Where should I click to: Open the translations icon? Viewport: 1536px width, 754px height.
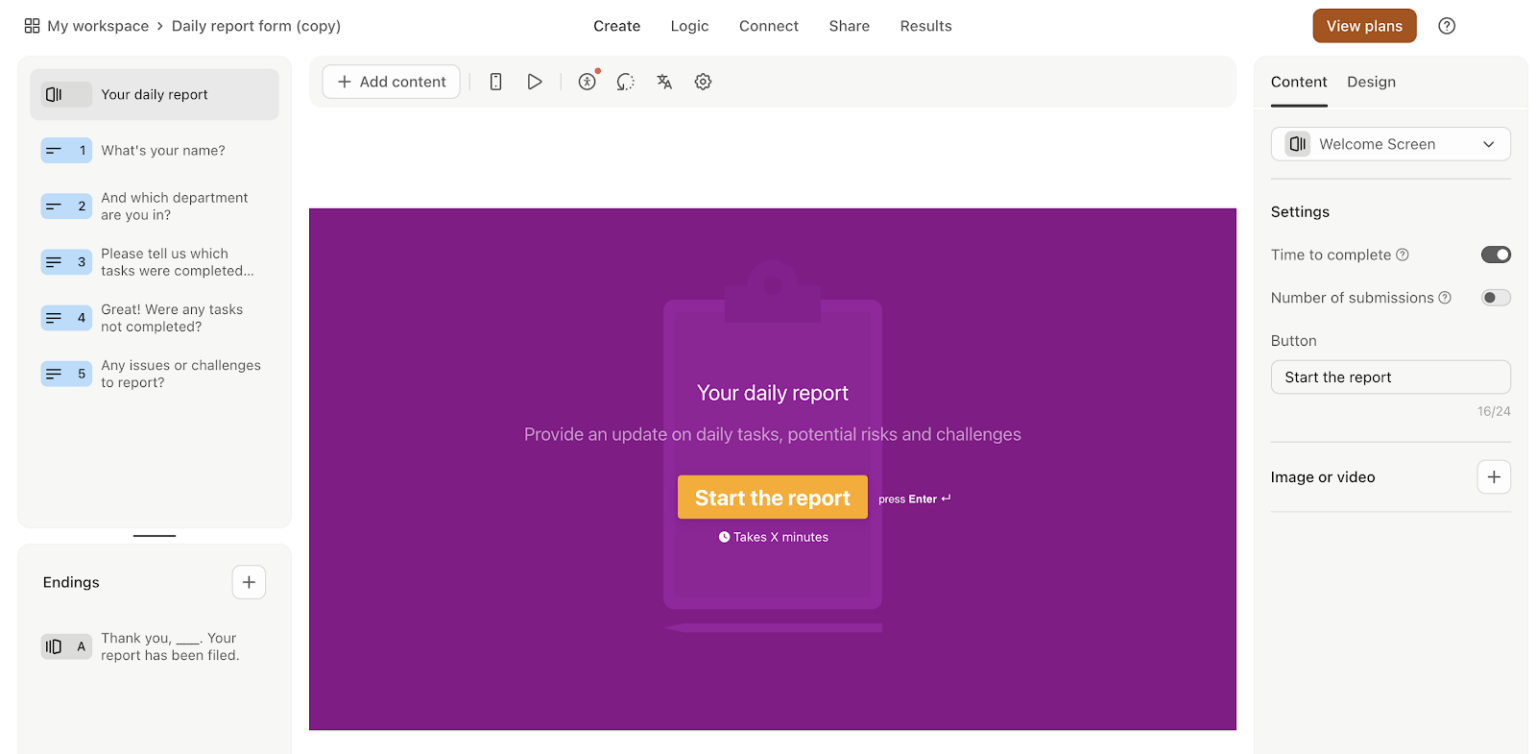[664, 81]
